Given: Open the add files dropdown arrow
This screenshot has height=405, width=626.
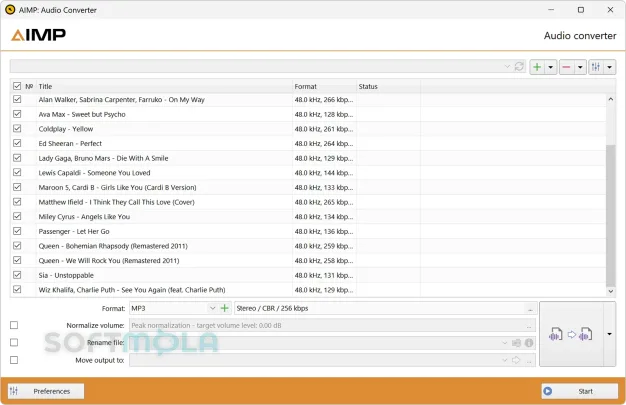Looking at the screenshot, I should tap(551, 67).
